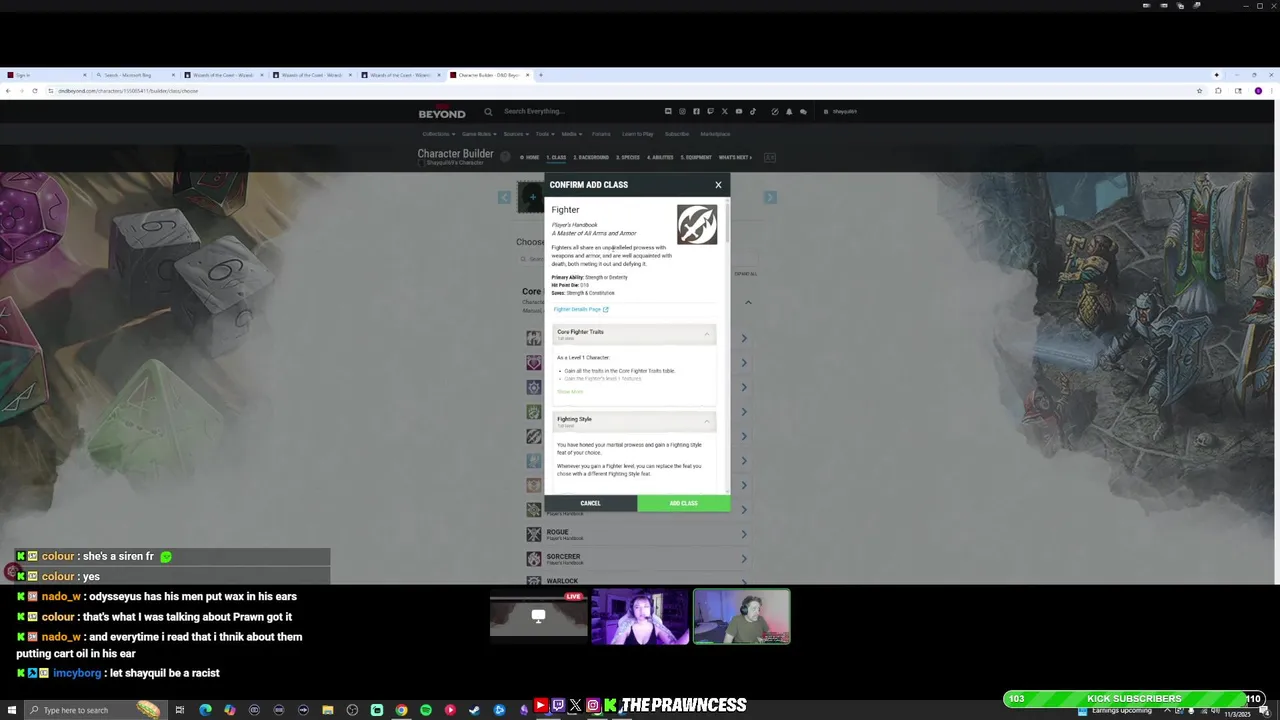Image resolution: width=1280 pixels, height=720 pixels.
Task: Open the Marketplace menu link
Action: coord(715,134)
